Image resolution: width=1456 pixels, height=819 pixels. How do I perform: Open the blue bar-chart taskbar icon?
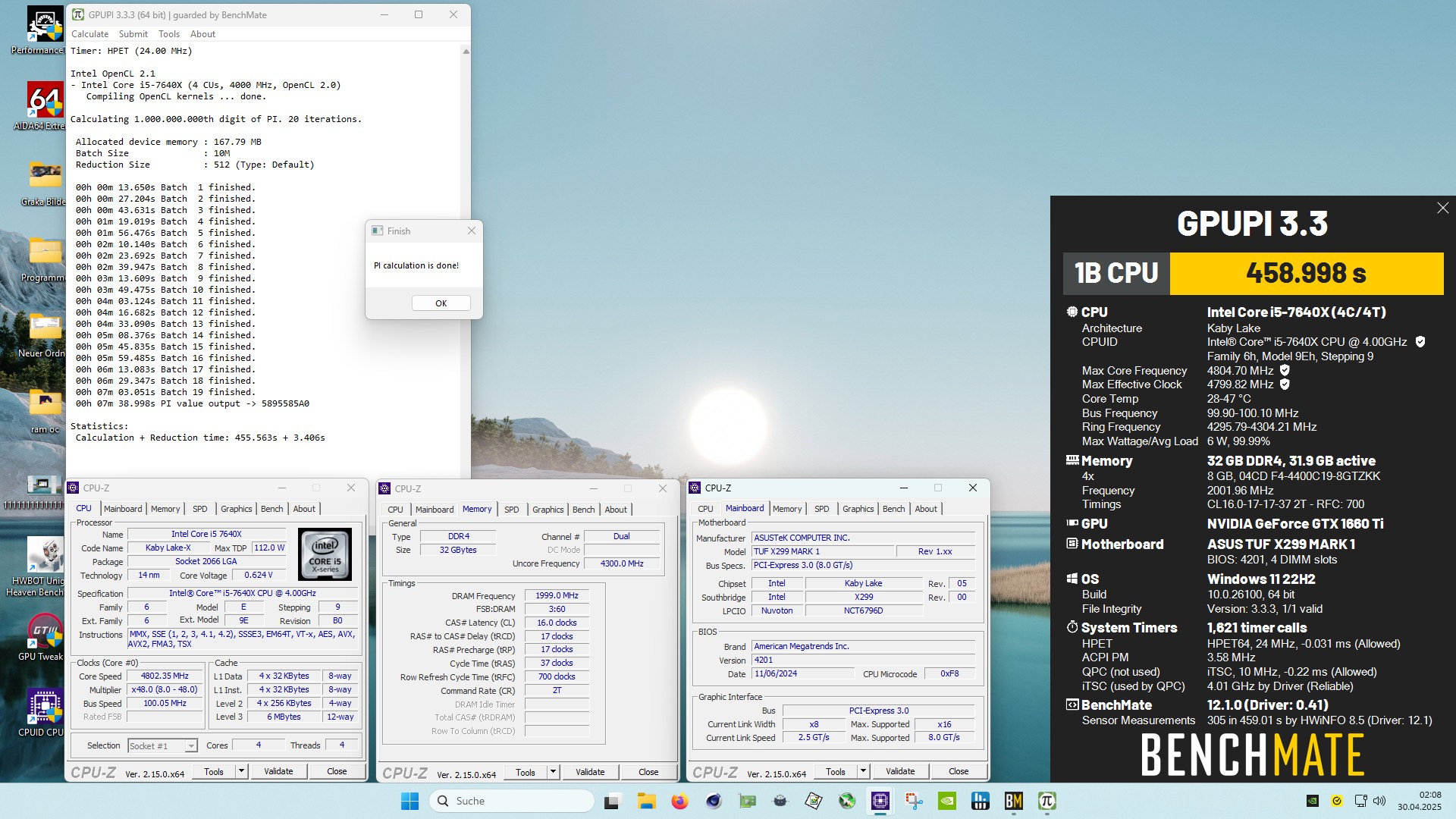tap(981, 801)
